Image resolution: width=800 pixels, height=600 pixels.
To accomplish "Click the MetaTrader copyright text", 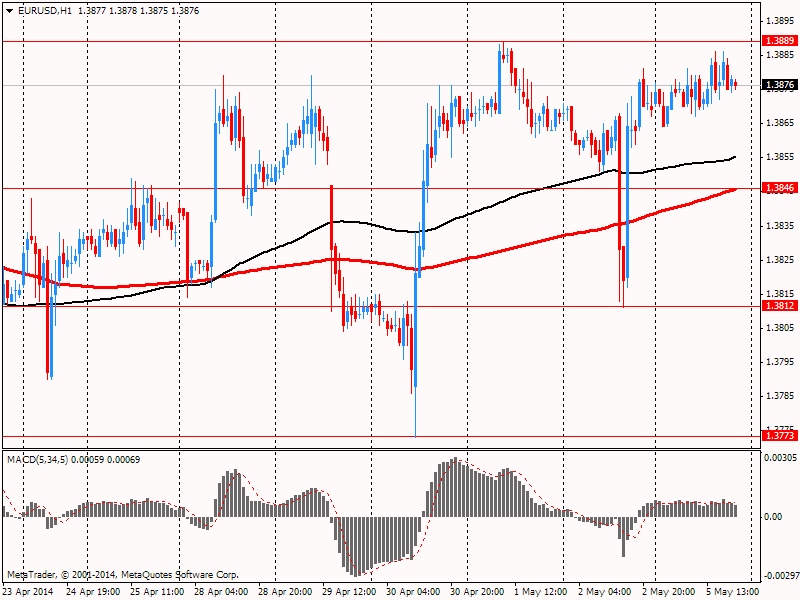I will click(123, 575).
